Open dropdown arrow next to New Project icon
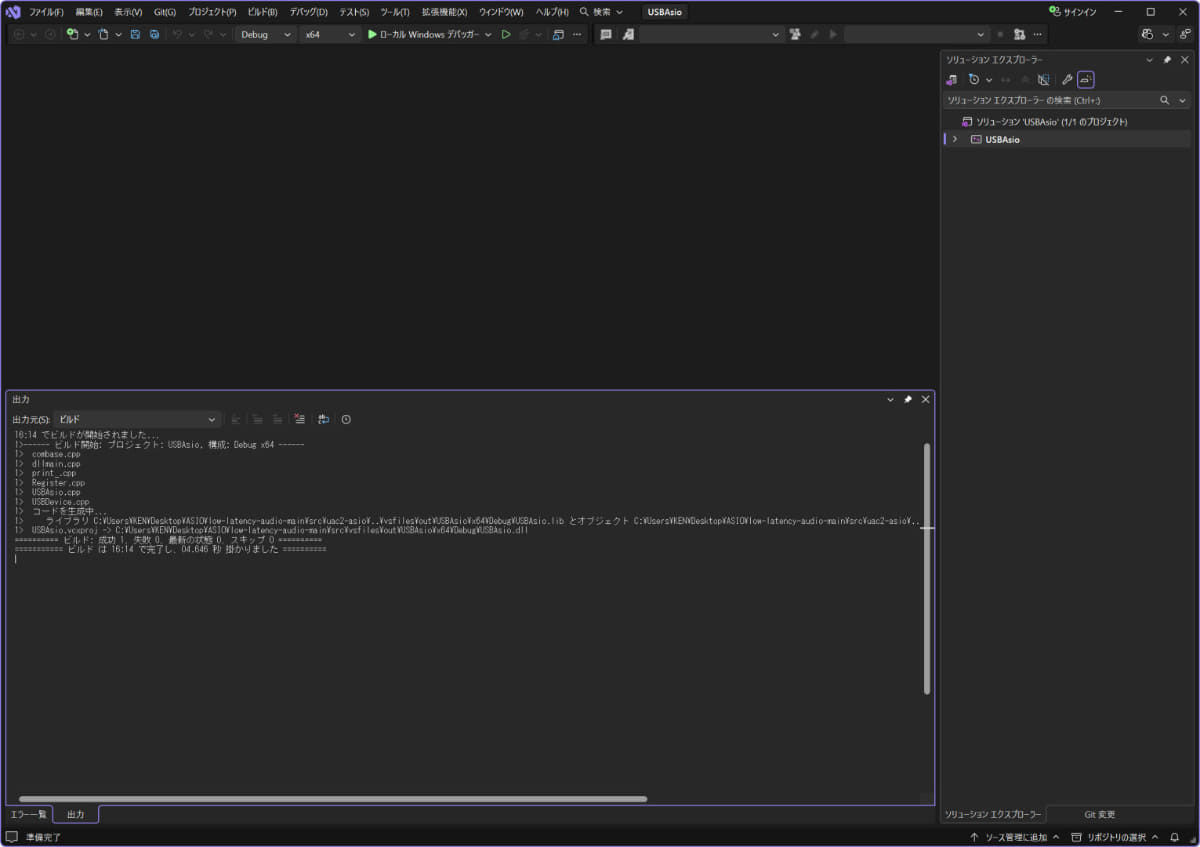1200x847 pixels. pos(87,34)
